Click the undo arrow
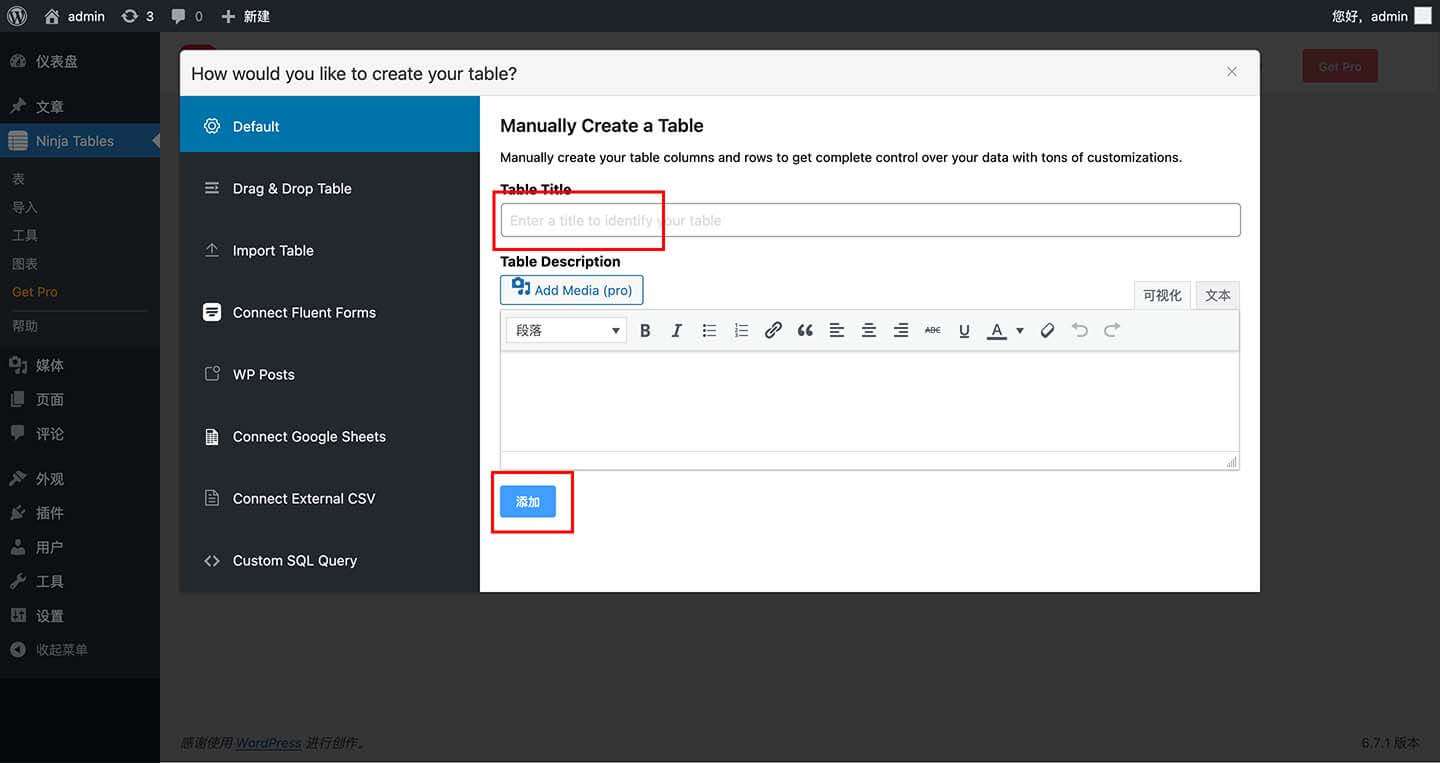Screen dimensions: 1440x763 1079,330
